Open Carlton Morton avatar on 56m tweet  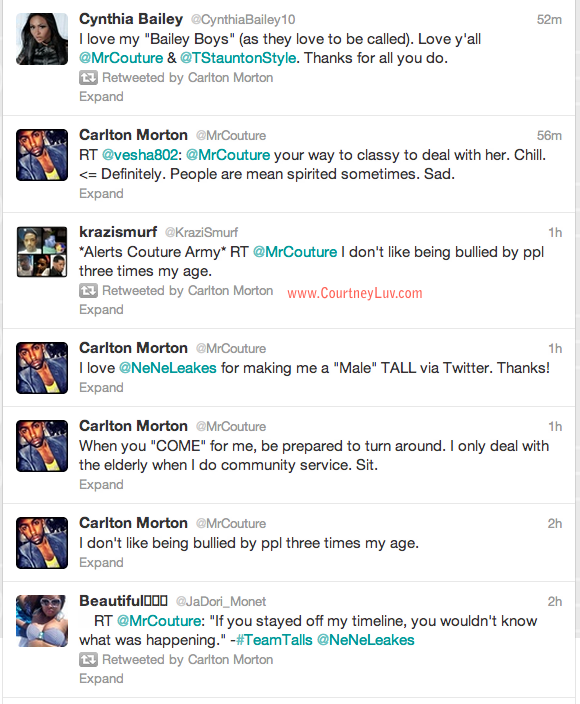(x=42, y=155)
